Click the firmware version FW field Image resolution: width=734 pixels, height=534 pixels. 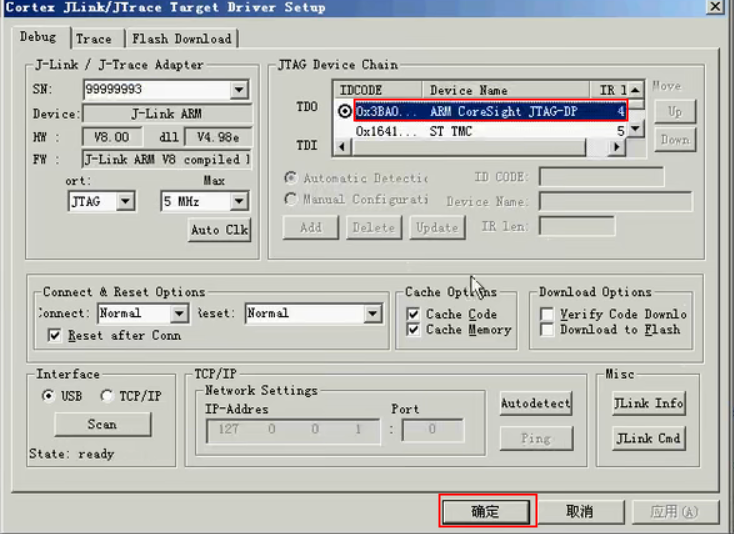pyautogui.click(x=167, y=160)
